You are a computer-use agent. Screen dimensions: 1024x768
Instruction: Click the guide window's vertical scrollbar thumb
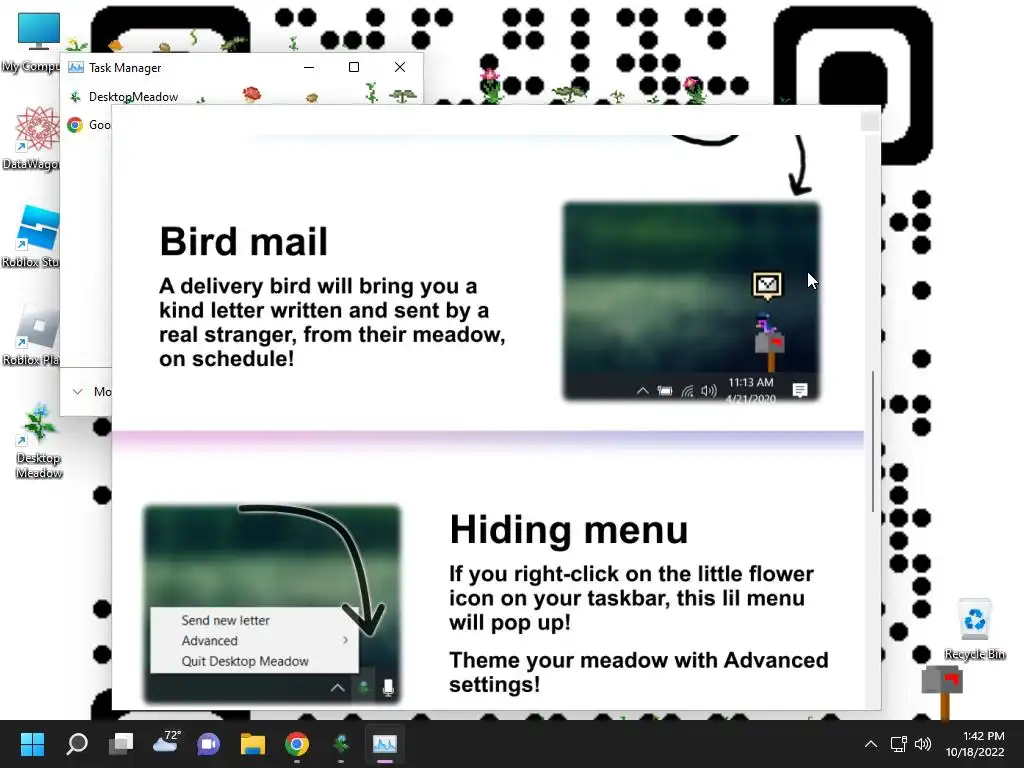(872, 441)
